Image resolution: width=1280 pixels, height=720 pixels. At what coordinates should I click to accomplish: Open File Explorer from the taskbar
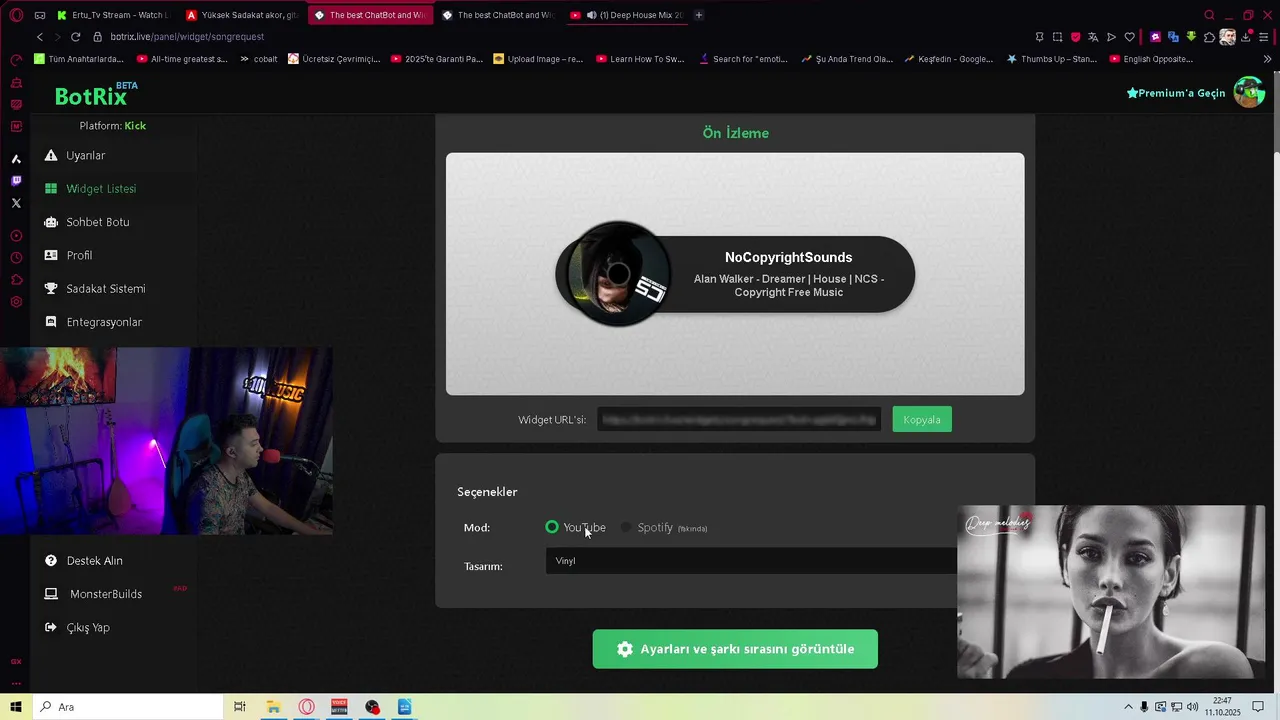click(x=273, y=707)
